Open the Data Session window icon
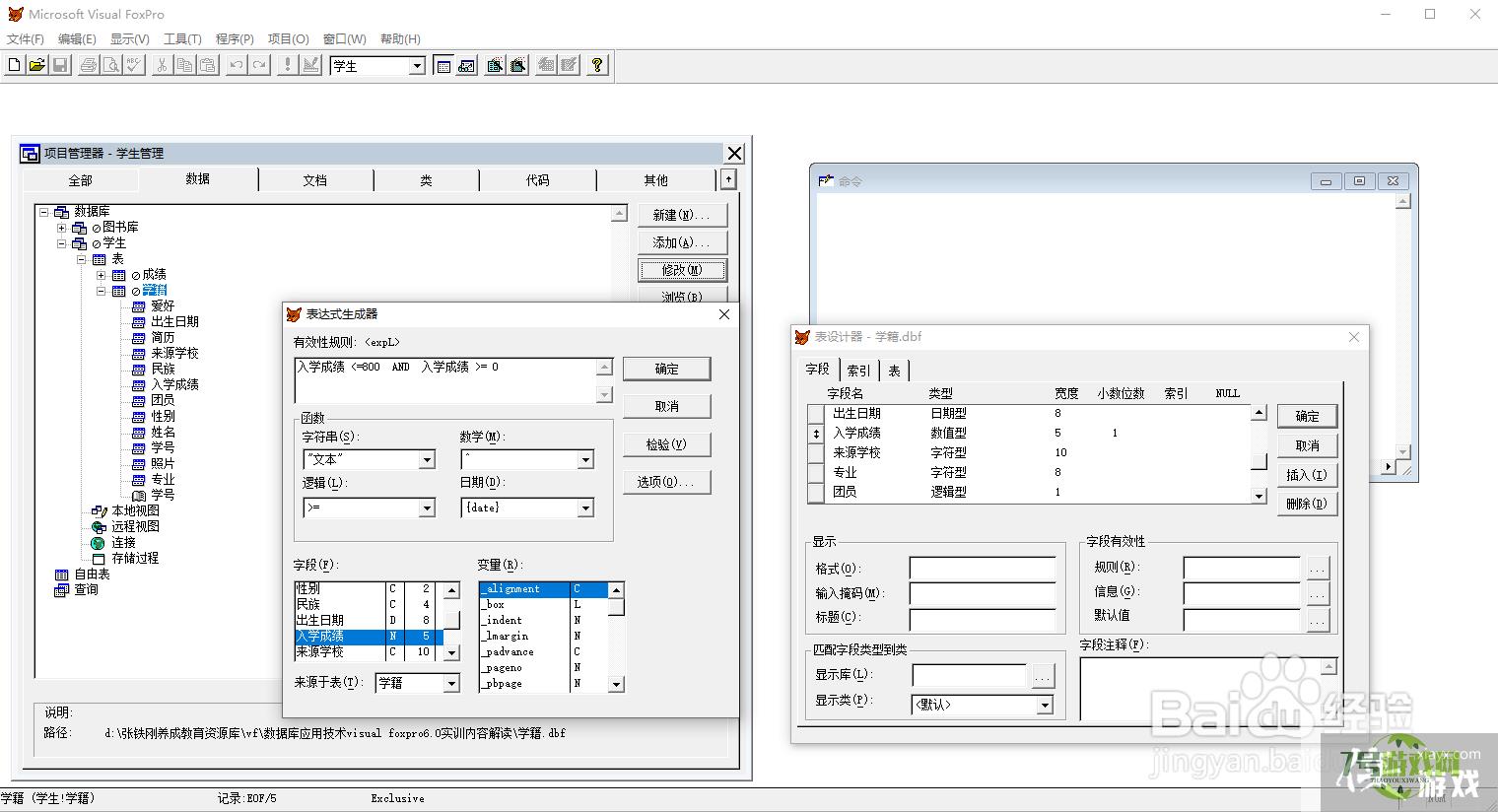Viewport: 1498px width, 812px height. (466, 65)
